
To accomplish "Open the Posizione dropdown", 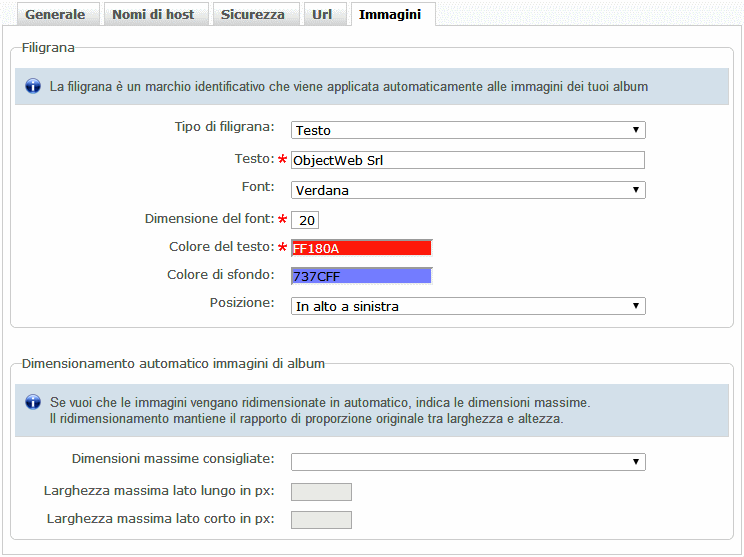I will click(468, 306).
